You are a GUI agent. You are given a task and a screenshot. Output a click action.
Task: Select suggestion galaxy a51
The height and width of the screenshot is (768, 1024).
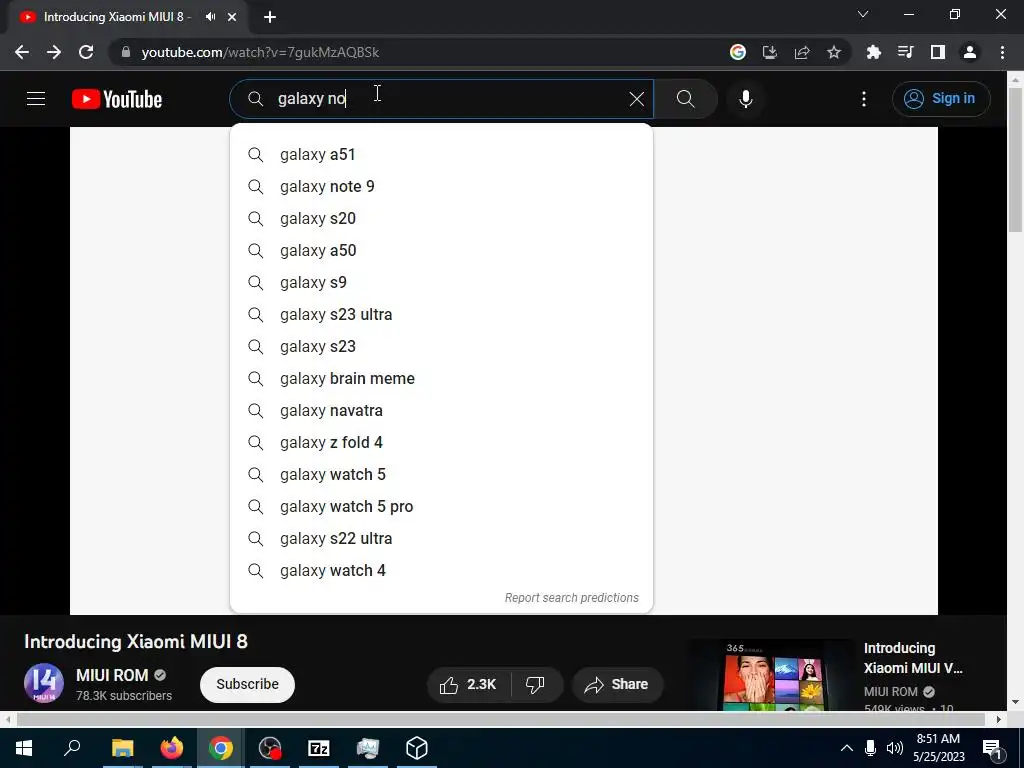pos(441,155)
